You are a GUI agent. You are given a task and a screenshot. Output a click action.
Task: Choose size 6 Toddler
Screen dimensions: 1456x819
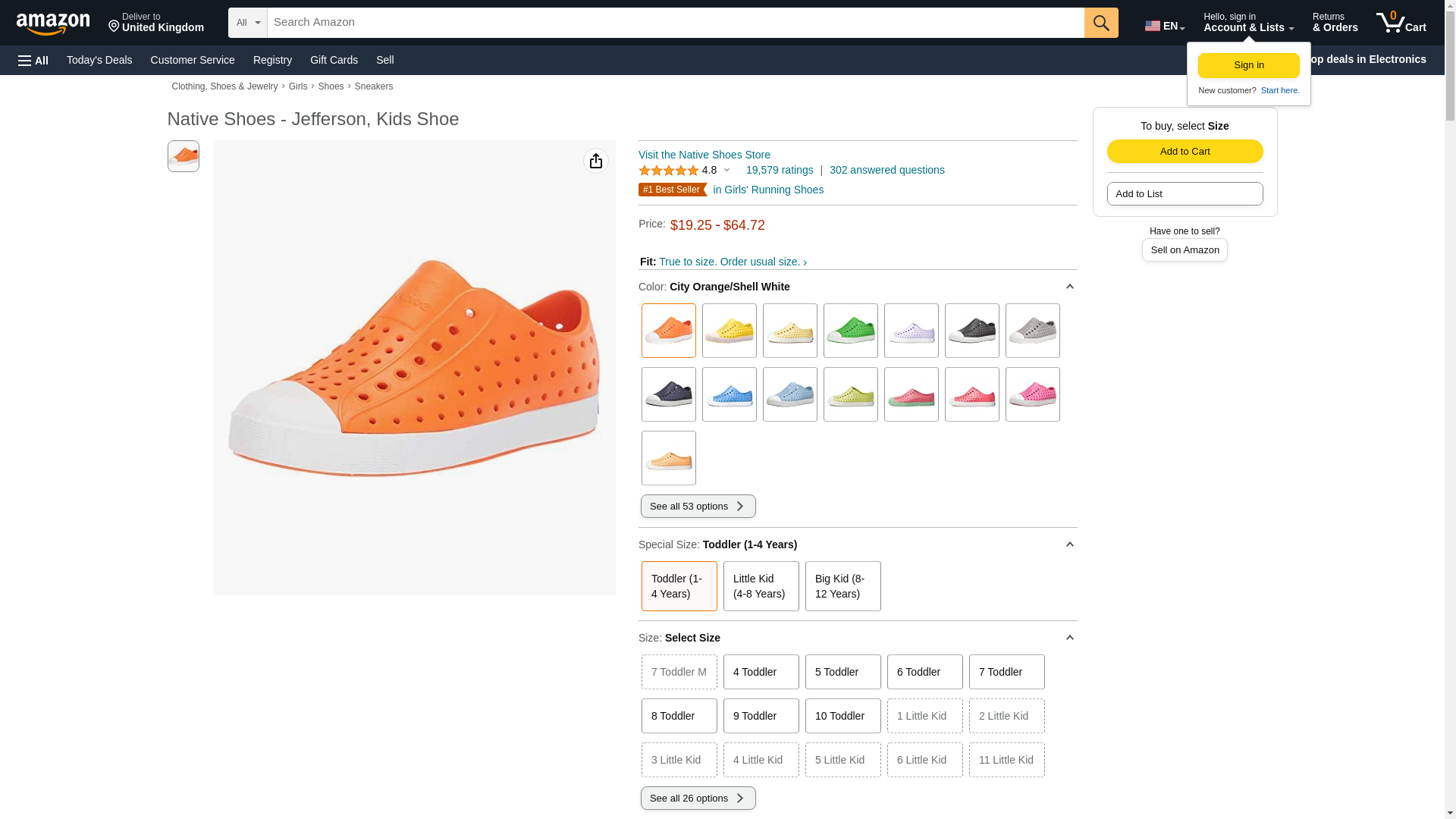924,672
